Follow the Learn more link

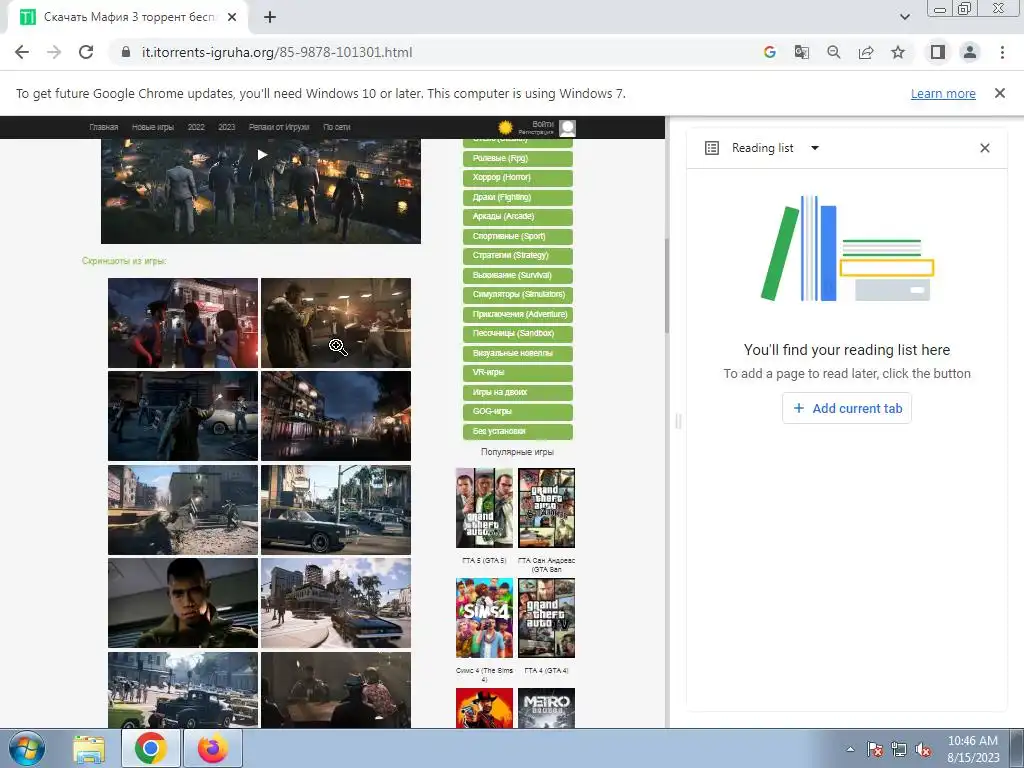tap(943, 93)
